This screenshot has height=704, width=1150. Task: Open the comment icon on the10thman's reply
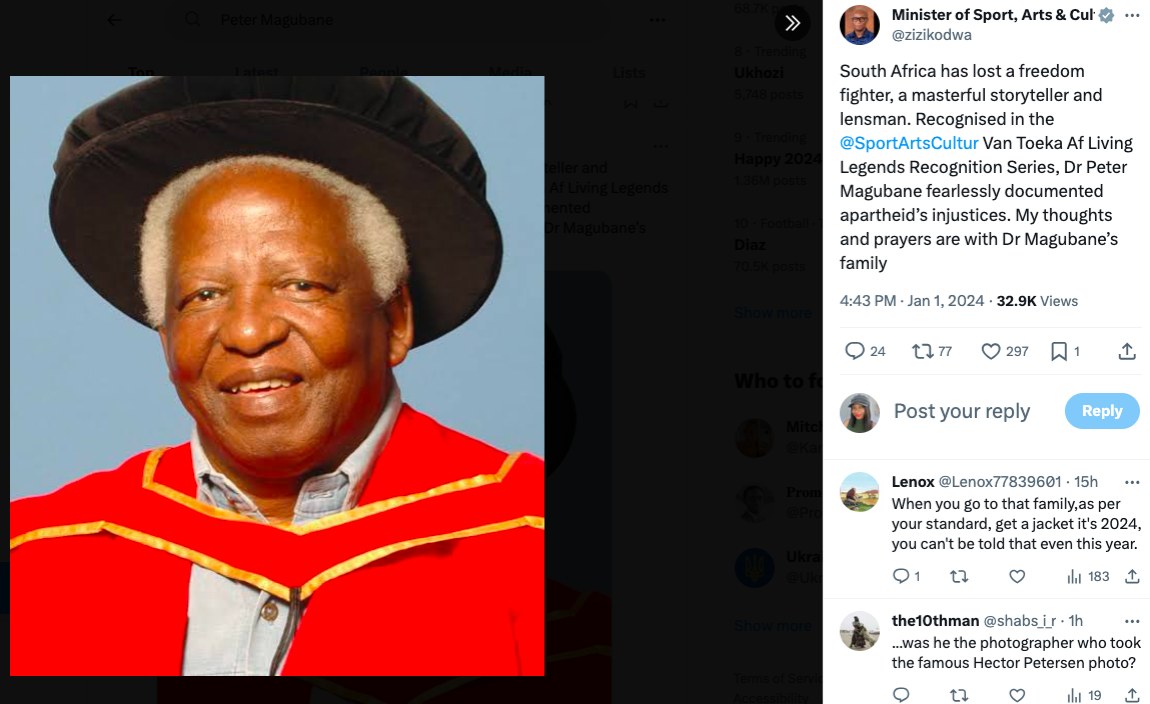(901, 695)
